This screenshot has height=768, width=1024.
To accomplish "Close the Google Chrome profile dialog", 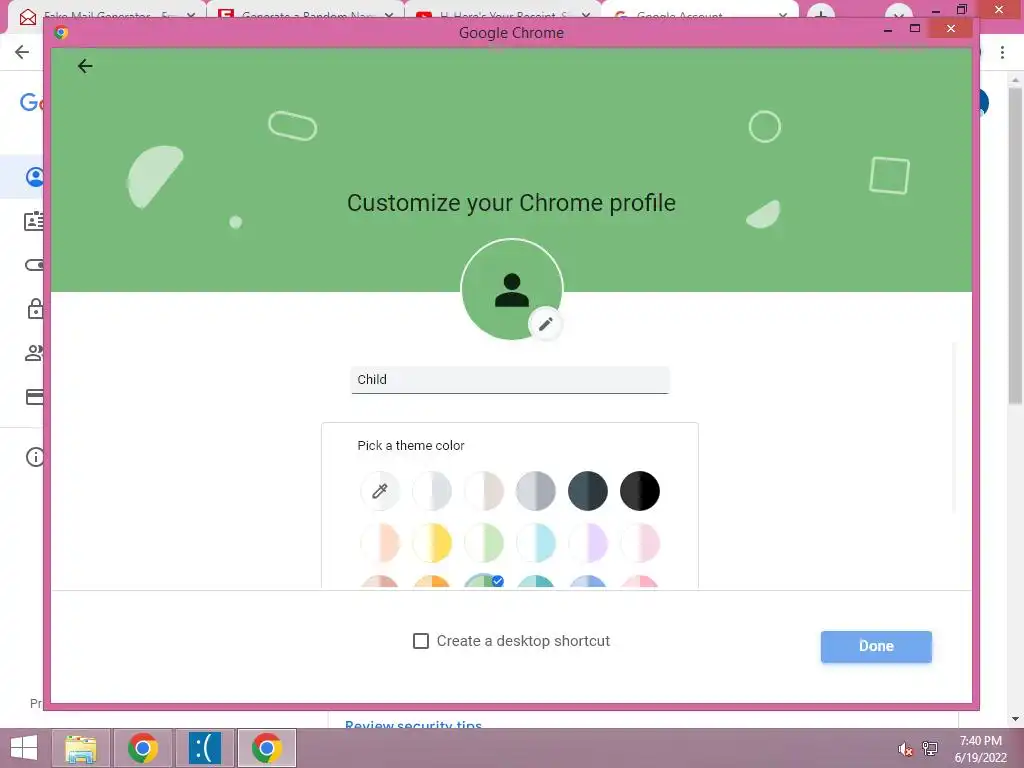I will pos(951,29).
